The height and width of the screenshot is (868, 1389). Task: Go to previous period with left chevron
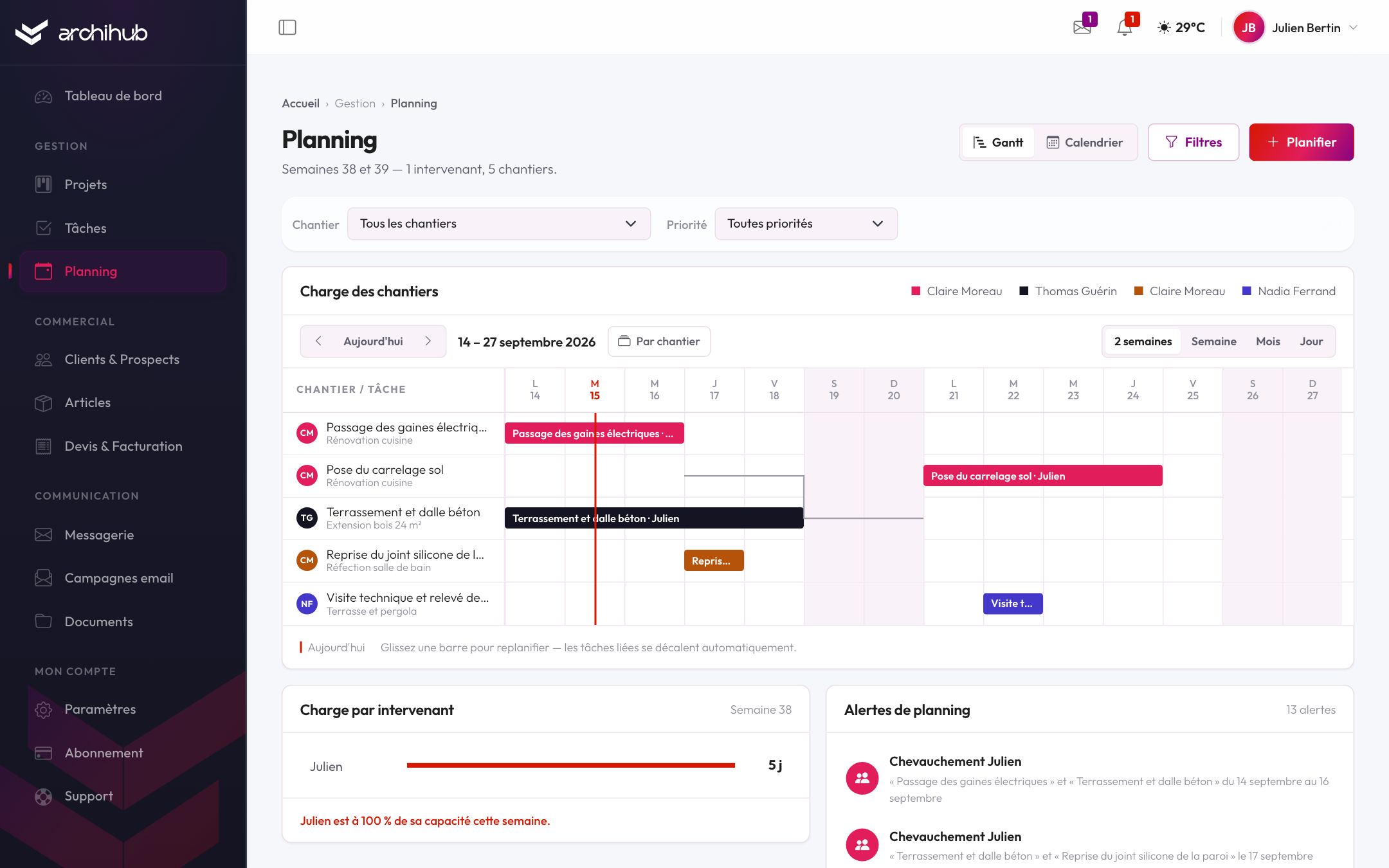tap(318, 341)
